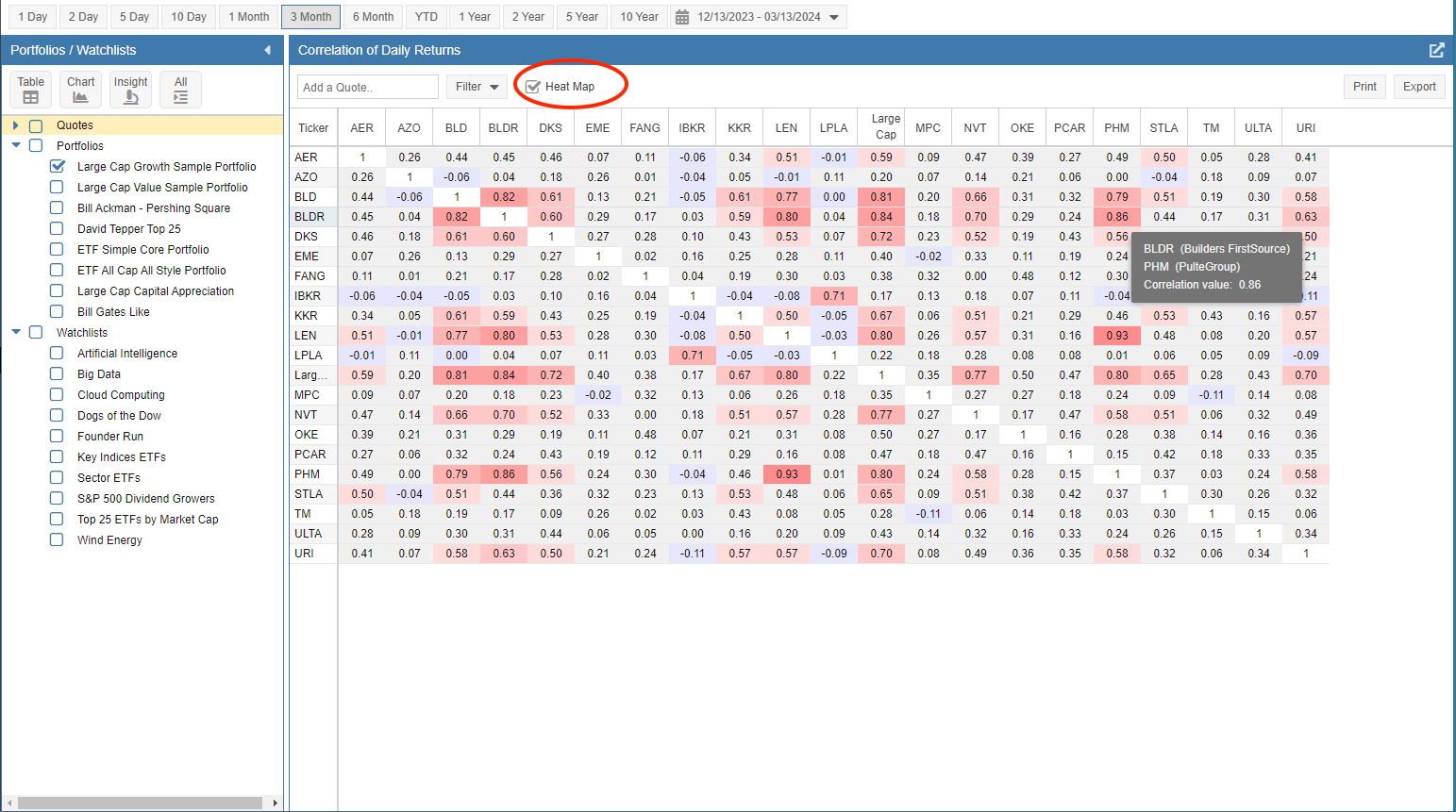This screenshot has height=812, width=1456.
Task: Open the date range calendar icon
Action: 681,17
